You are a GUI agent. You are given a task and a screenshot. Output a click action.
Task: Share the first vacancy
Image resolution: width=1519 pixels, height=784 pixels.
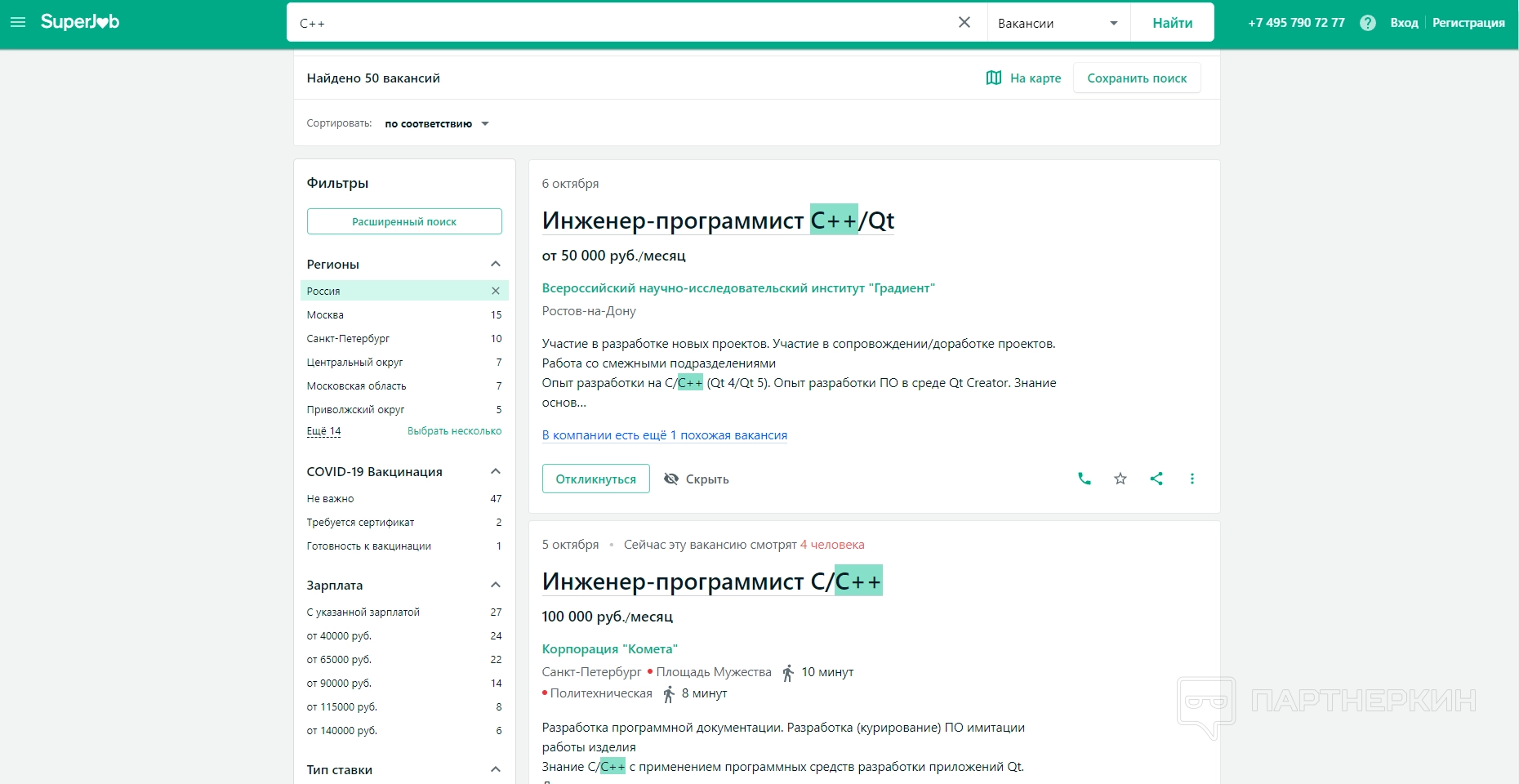(1156, 479)
